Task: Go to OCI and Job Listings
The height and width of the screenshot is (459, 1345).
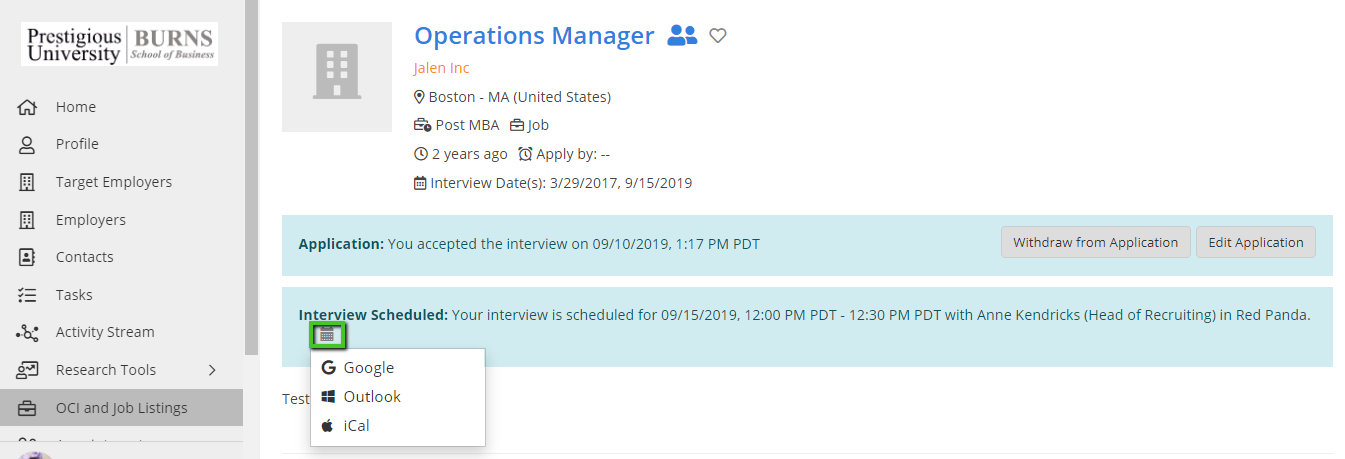Action: (x=121, y=407)
